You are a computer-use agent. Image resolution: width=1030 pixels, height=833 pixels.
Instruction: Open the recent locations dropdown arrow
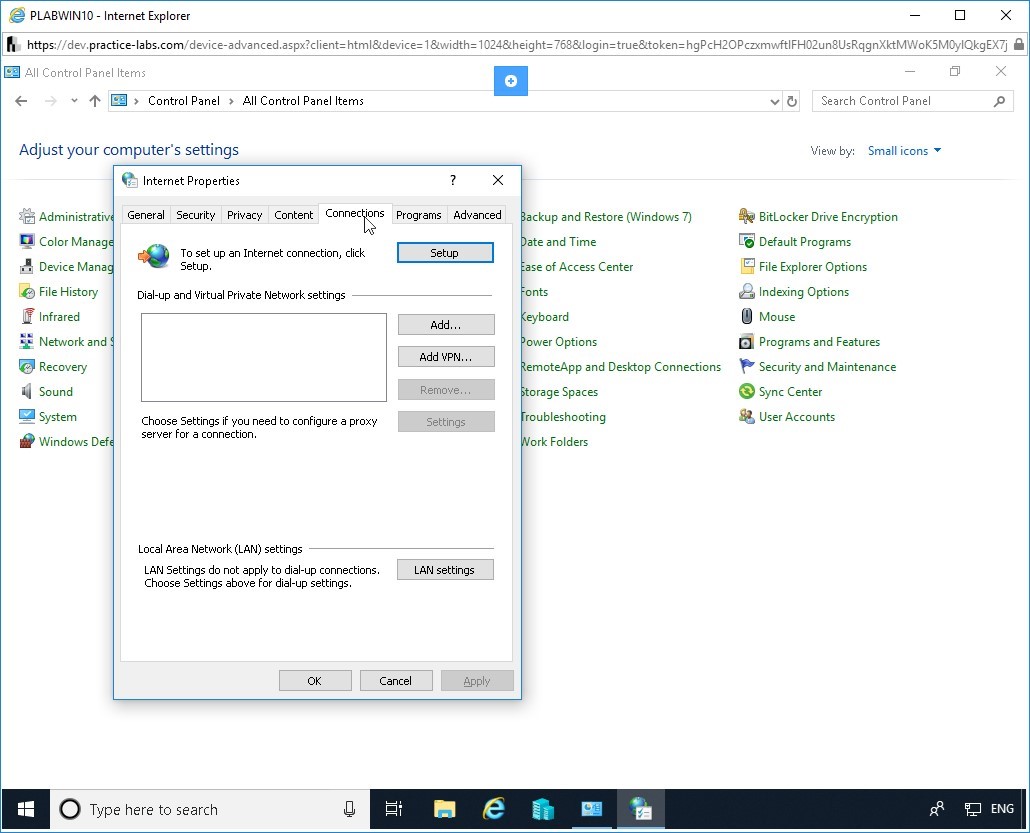[74, 101]
